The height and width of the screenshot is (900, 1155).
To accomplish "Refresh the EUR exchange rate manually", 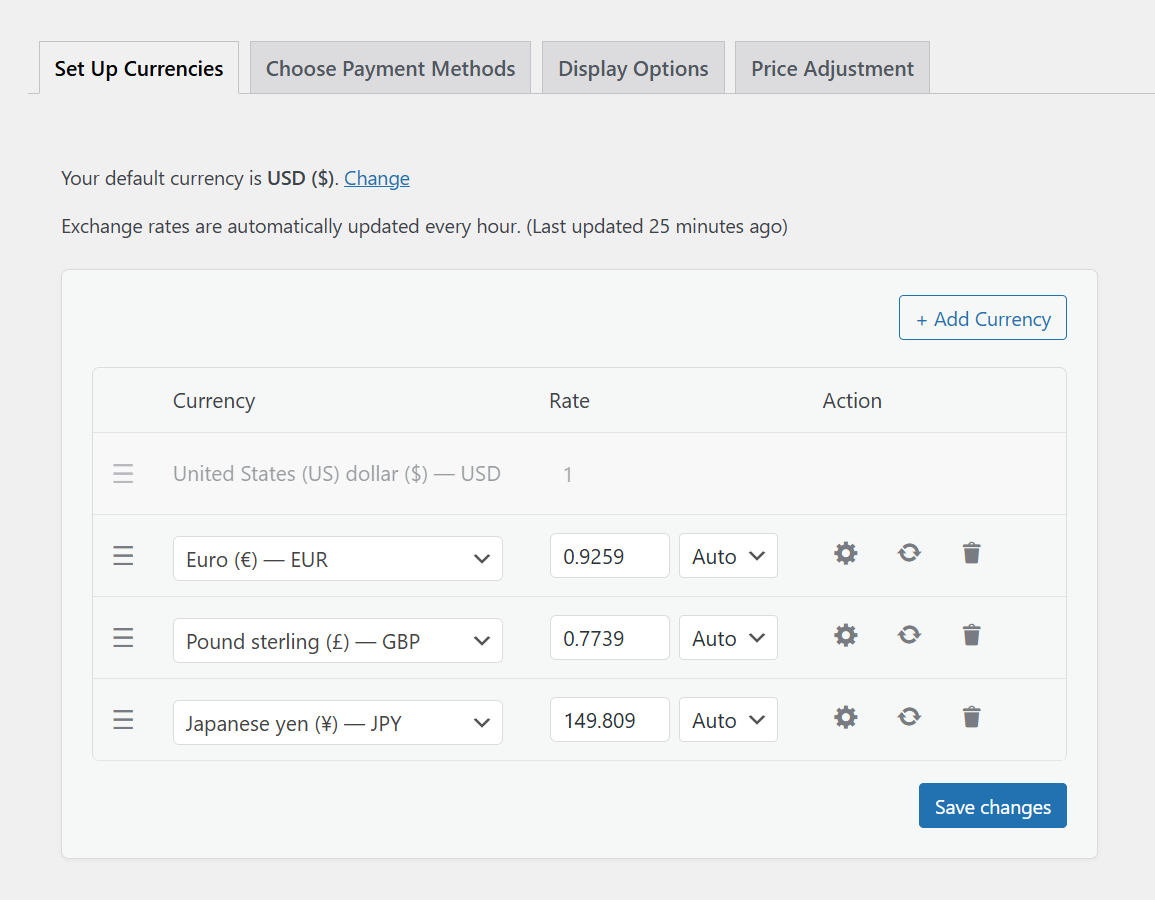I will tap(909, 553).
